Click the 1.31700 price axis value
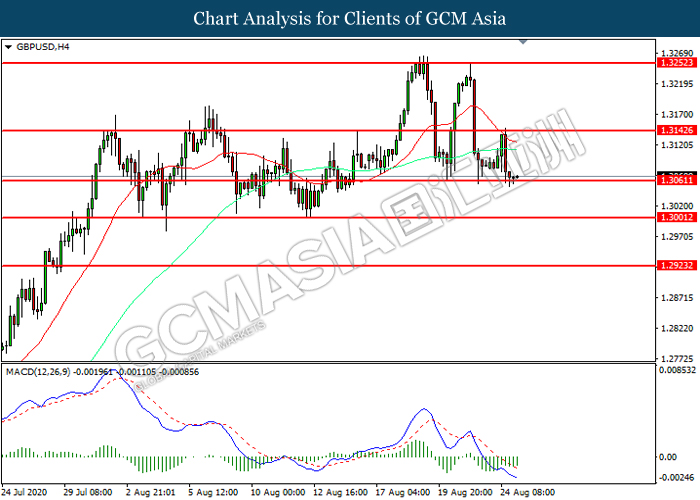Viewport: 700px width, 500px height. pyautogui.click(x=677, y=115)
